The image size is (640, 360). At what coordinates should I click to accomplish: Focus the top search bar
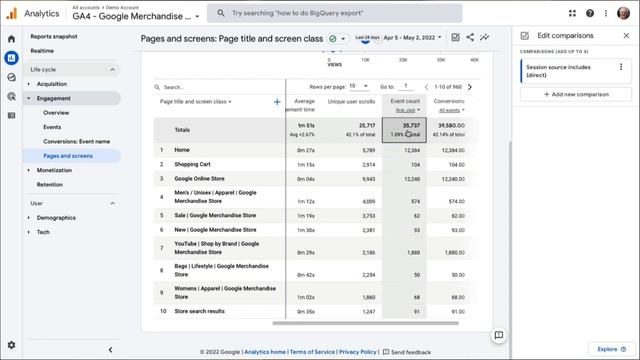pos(335,13)
